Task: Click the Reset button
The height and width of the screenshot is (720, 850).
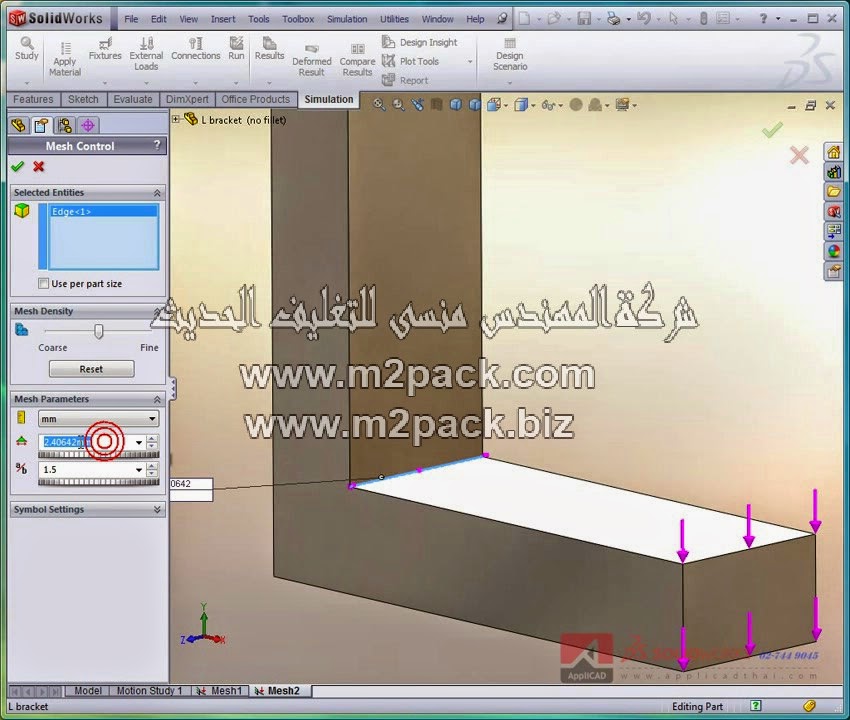Action: click(91, 369)
